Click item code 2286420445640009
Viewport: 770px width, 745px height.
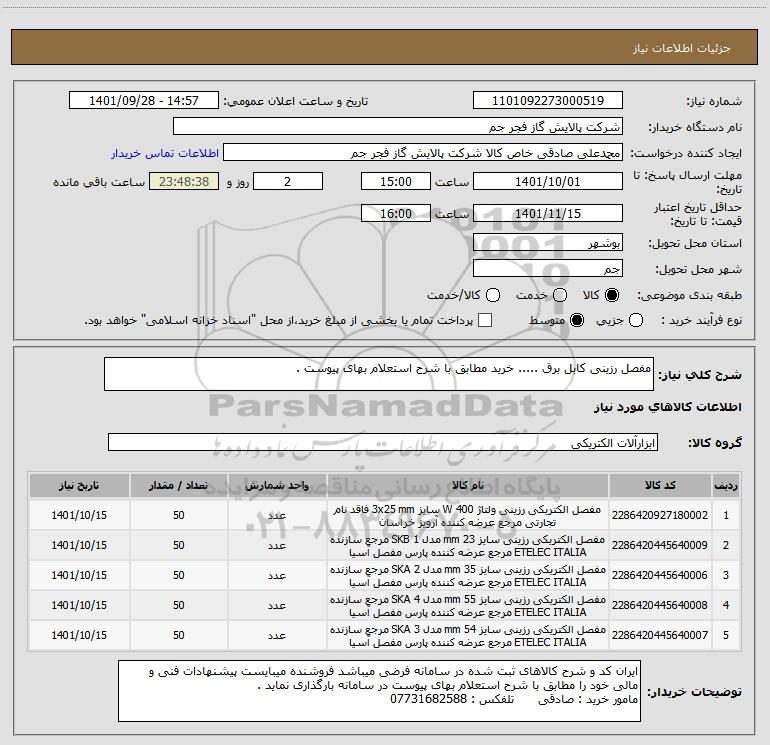click(x=660, y=545)
